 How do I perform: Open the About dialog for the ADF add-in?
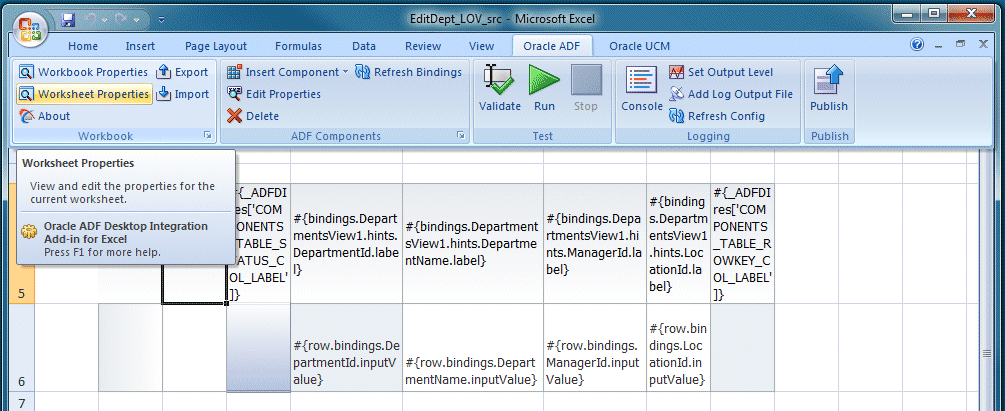(44, 116)
